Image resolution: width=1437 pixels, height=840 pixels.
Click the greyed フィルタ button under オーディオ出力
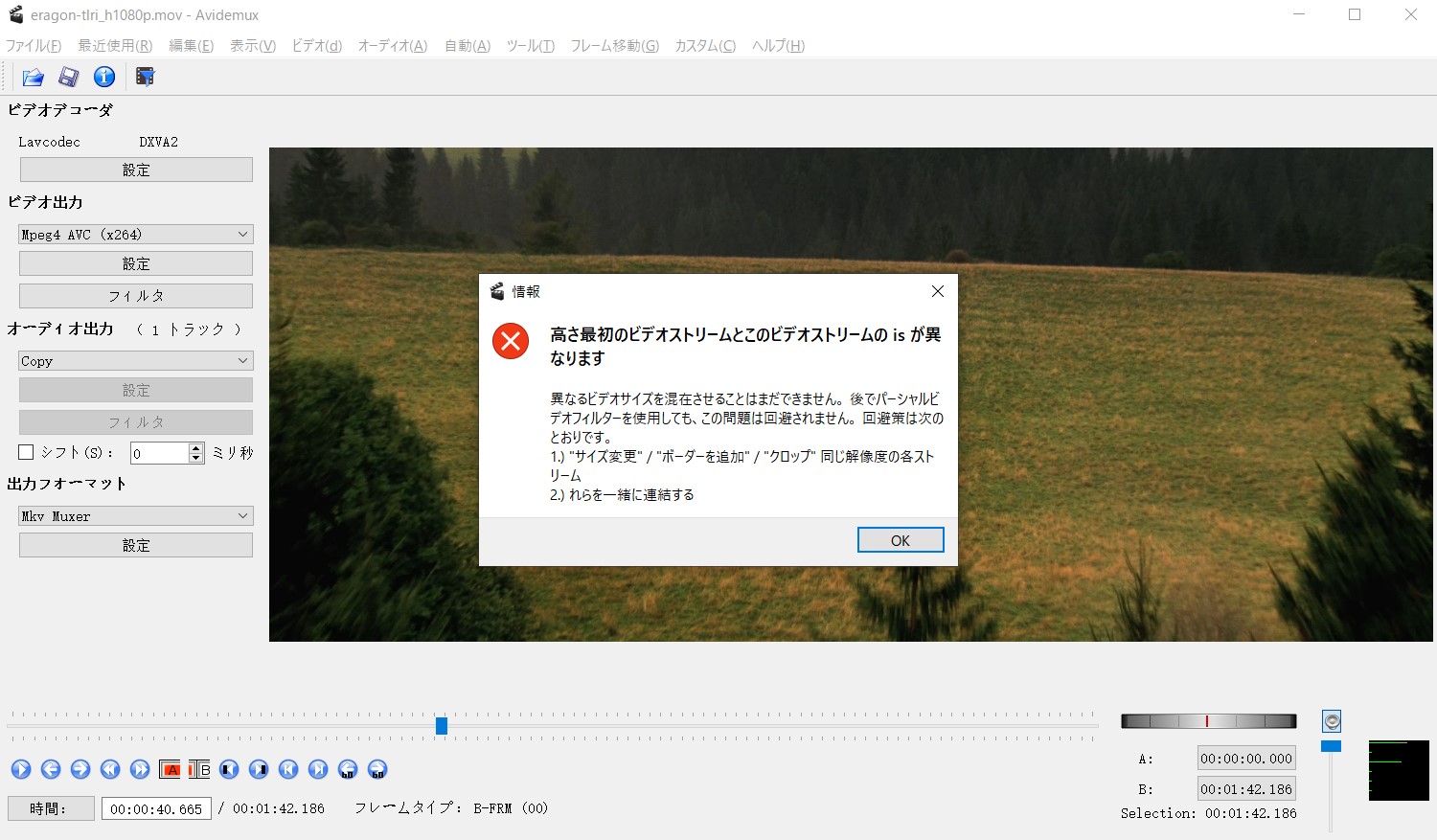[136, 422]
